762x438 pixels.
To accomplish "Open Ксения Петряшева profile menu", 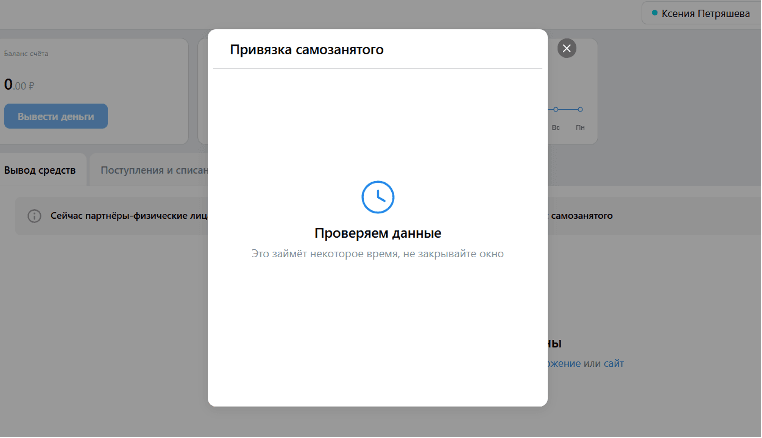I will 701,14.
